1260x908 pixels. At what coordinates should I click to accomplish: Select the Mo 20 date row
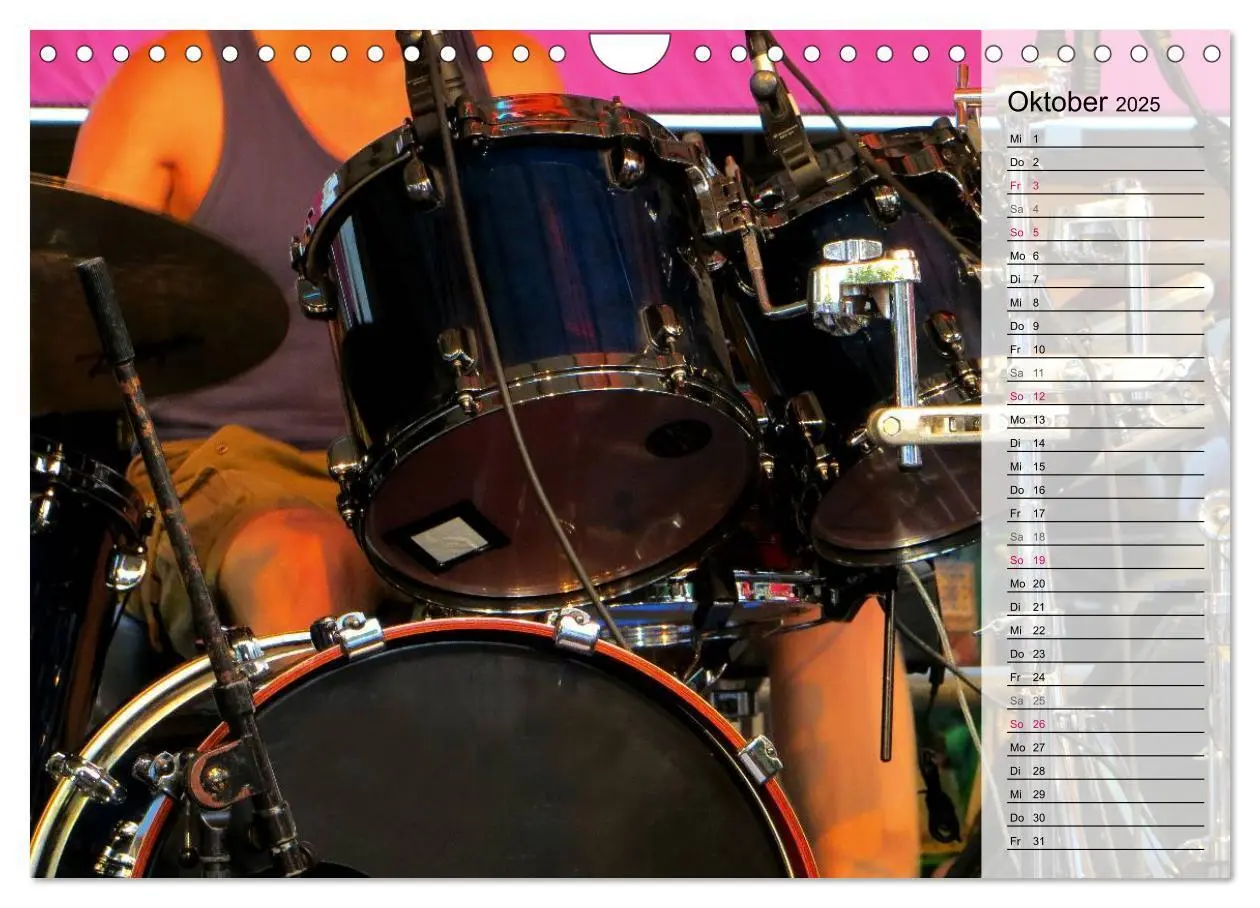tap(1105, 583)
